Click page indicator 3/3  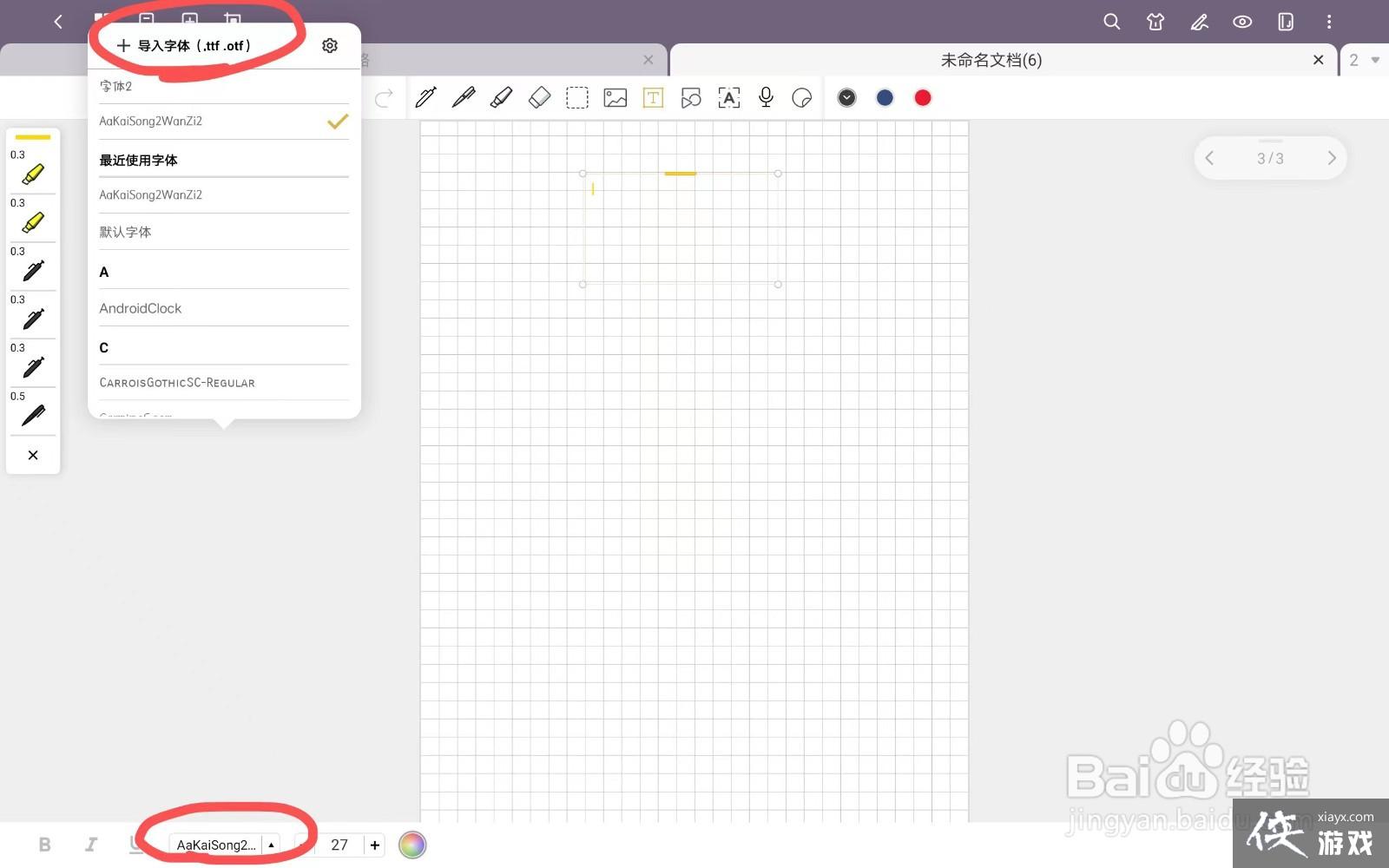point(1270,158)
